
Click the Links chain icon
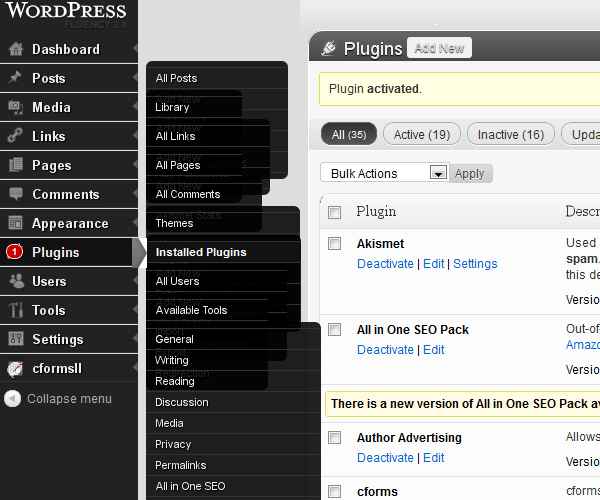pyautogui.click(x=15, y=136)
